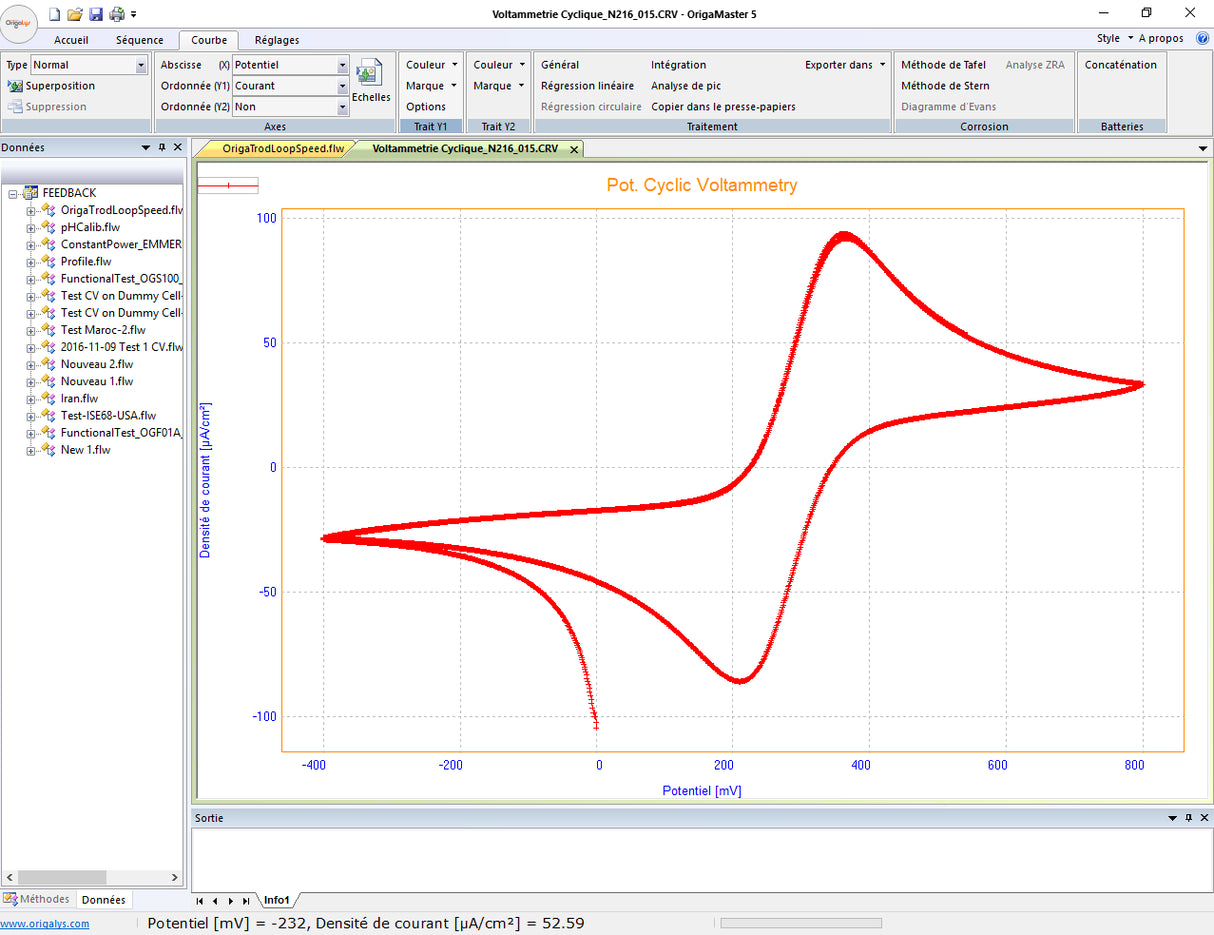
Task: Pin the Données panel
Action: tap(162, 148)
